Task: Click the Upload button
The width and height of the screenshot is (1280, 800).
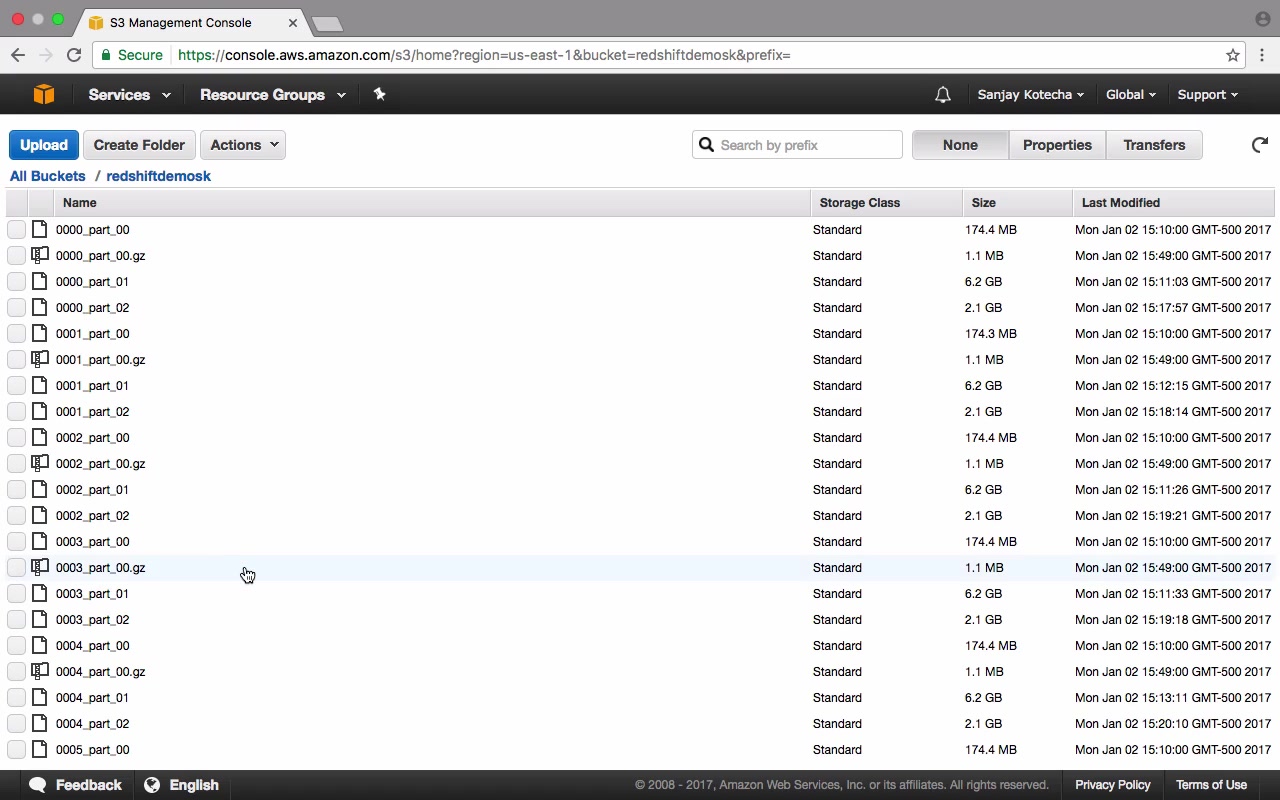Action: 44,145
